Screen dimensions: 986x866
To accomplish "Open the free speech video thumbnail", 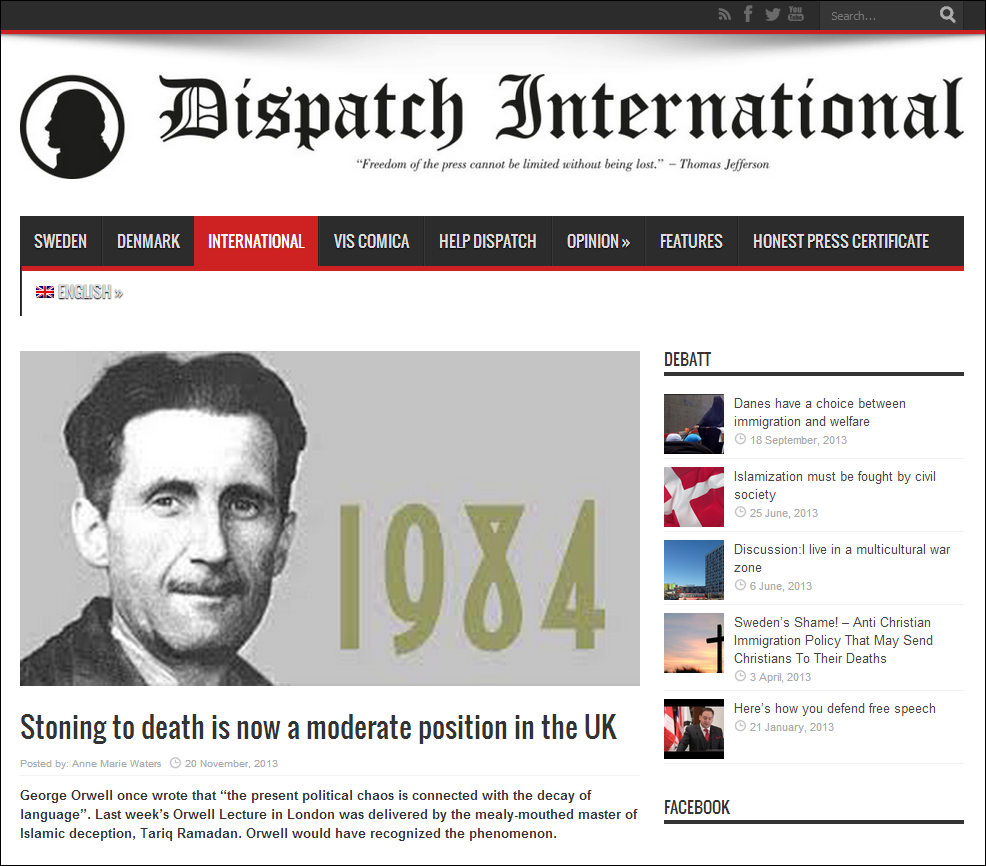I will [x=694, y=729].
